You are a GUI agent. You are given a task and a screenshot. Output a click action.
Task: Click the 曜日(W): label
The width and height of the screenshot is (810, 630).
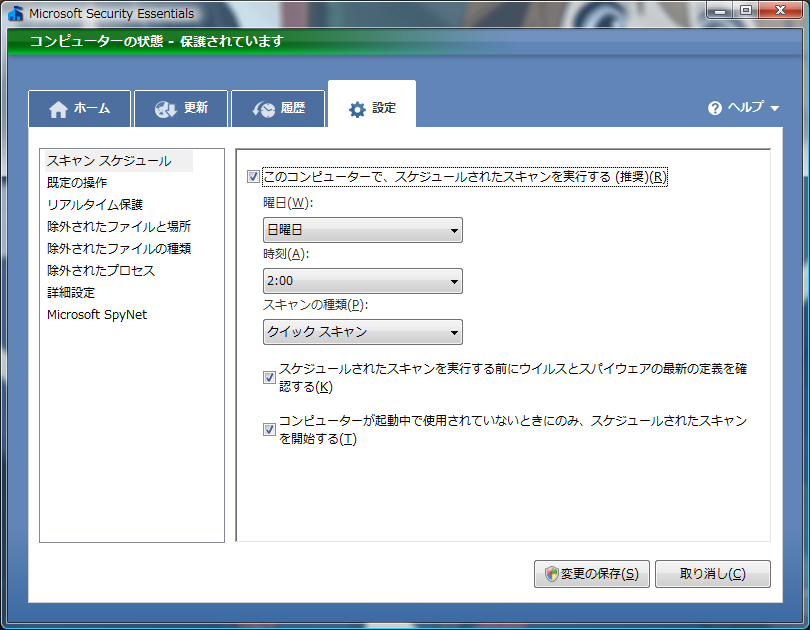tap(288, 203)
